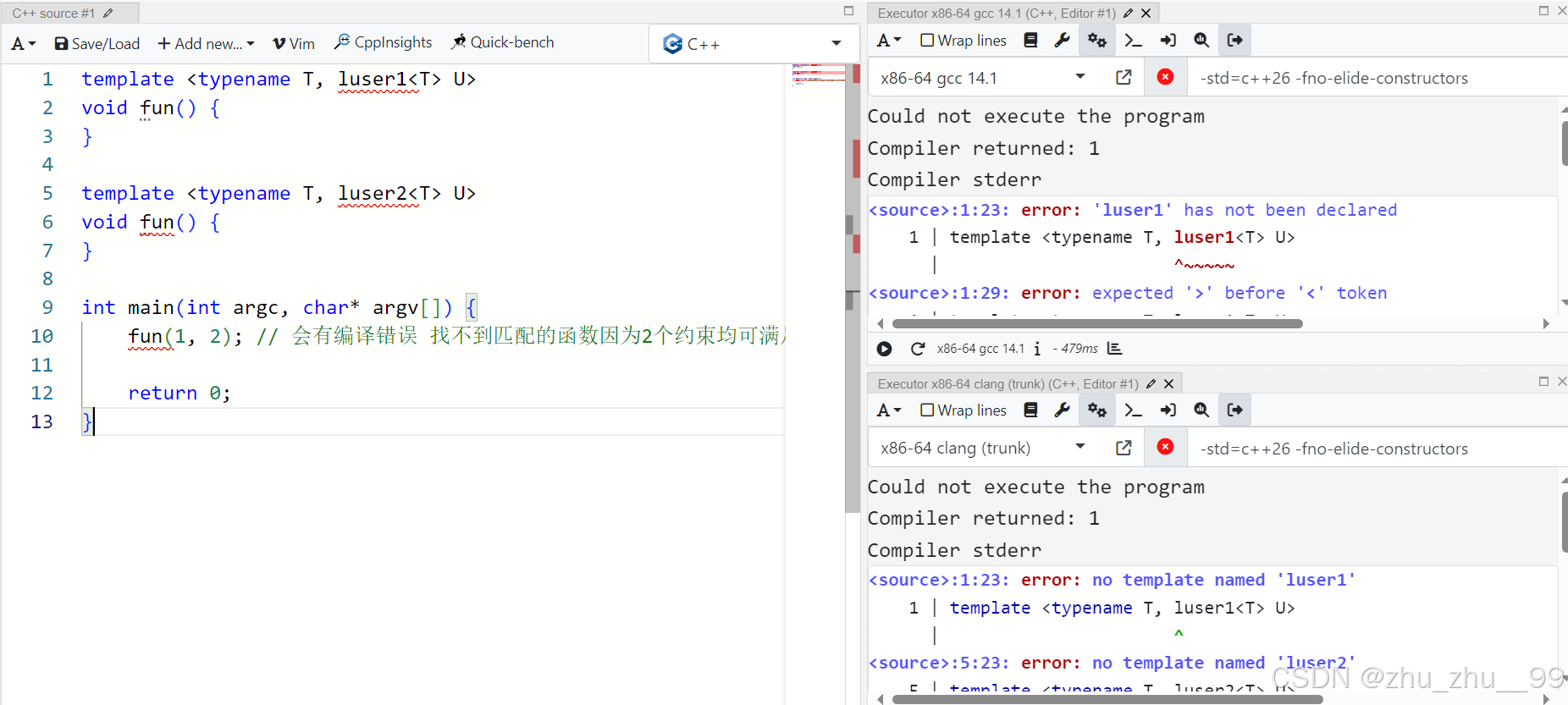This screenshot has width=1568, height=705.
Task: Toggle execution output icon in gcc executor
Action: [1235, 41]
